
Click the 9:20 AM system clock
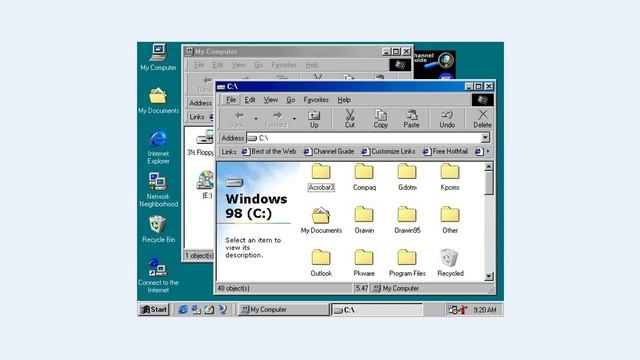click(485, 310)
